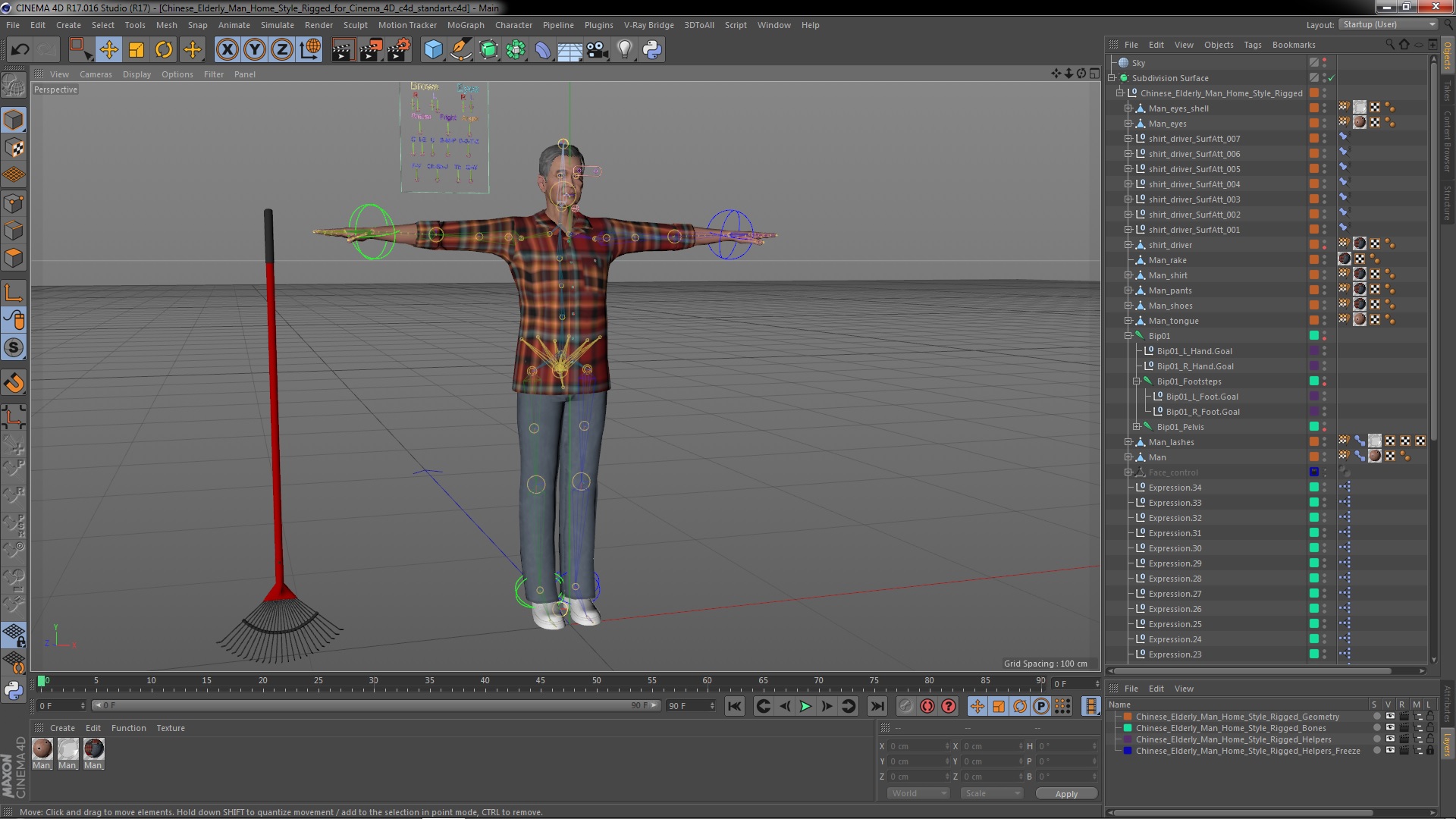Click Autokeying button
The image size is (1456, 819).
pos(927,706)
